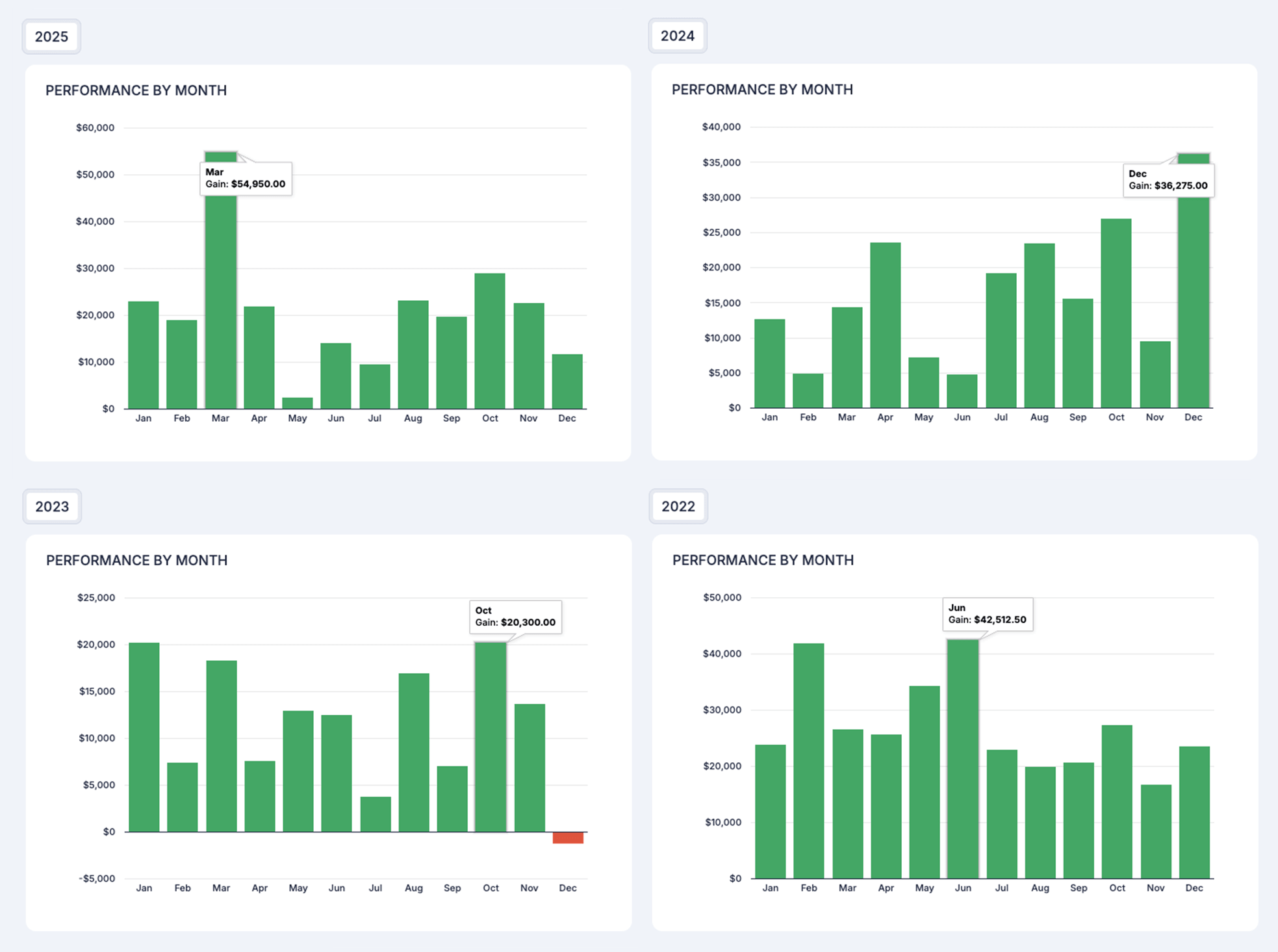The image size is (1278, 952).
Task: Click the red Dec loss bar in 2023
Action: tap(568, 838)
